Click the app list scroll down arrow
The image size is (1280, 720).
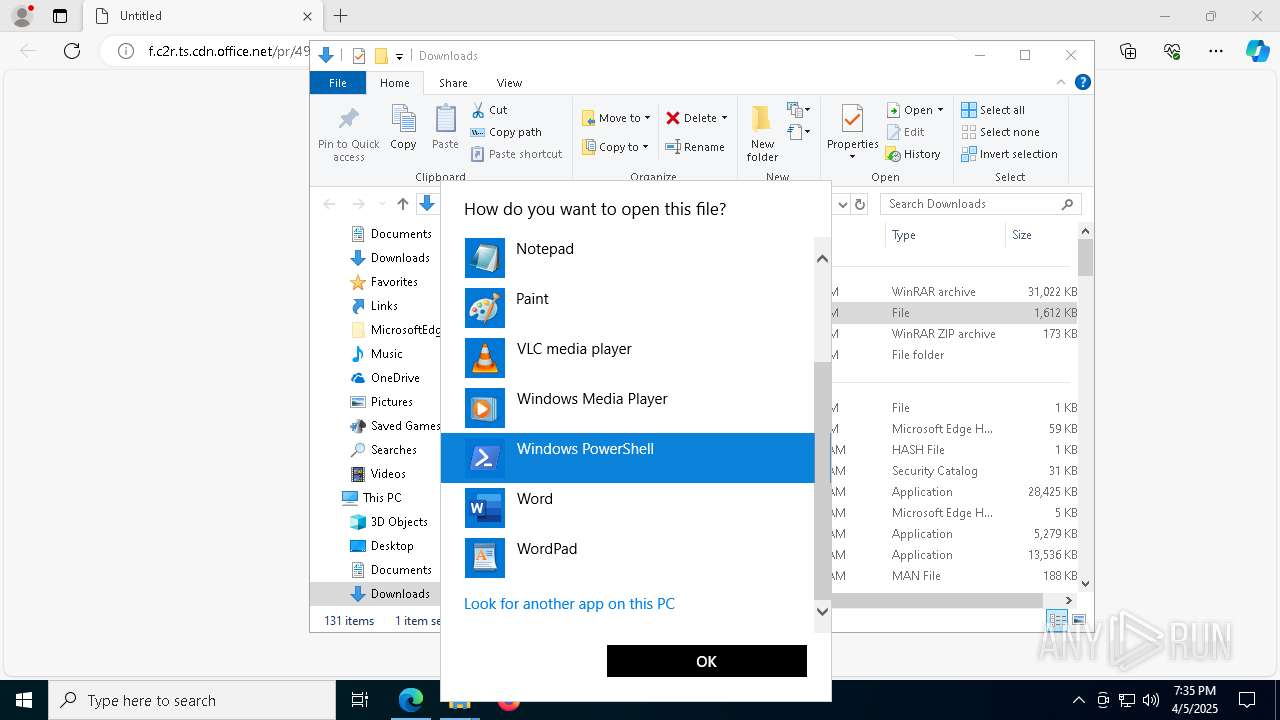[x=823, y=611]
